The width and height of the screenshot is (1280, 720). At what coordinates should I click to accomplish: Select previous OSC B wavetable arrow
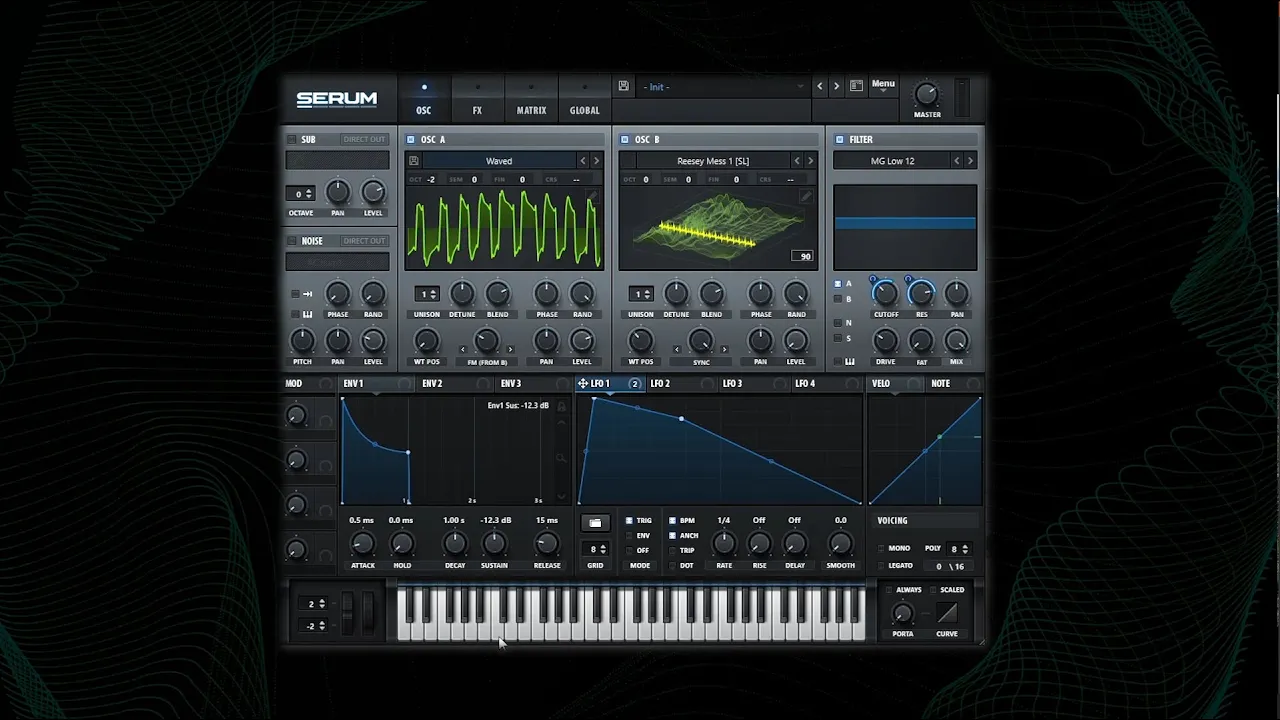[797, 161]
